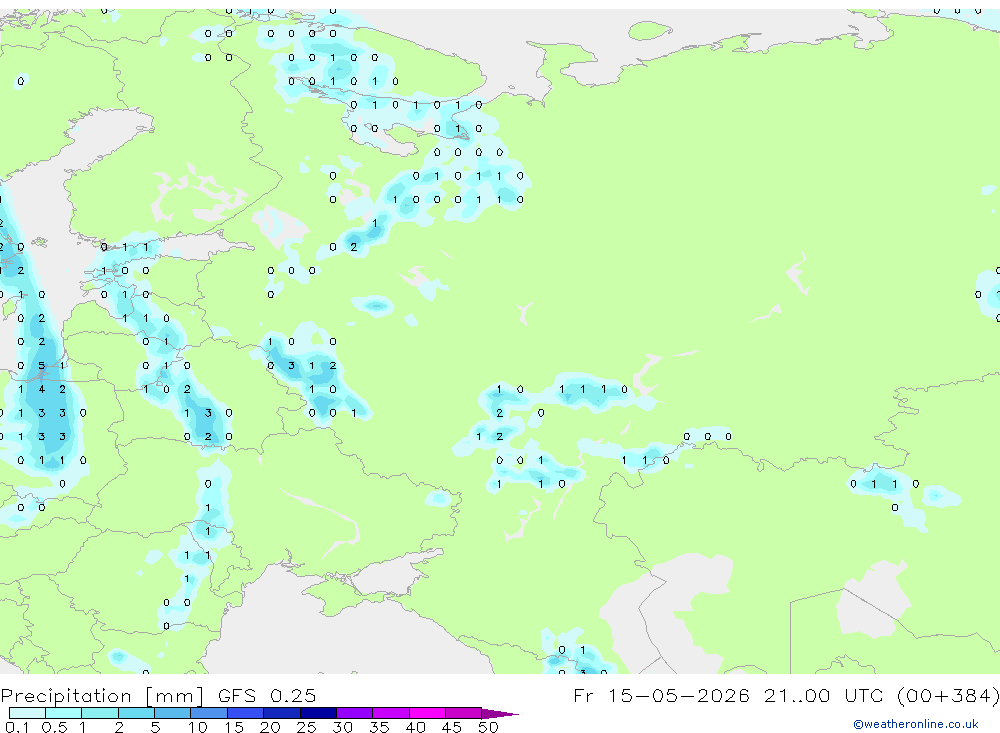Click the '50' legend label

(x=489, y=727)
